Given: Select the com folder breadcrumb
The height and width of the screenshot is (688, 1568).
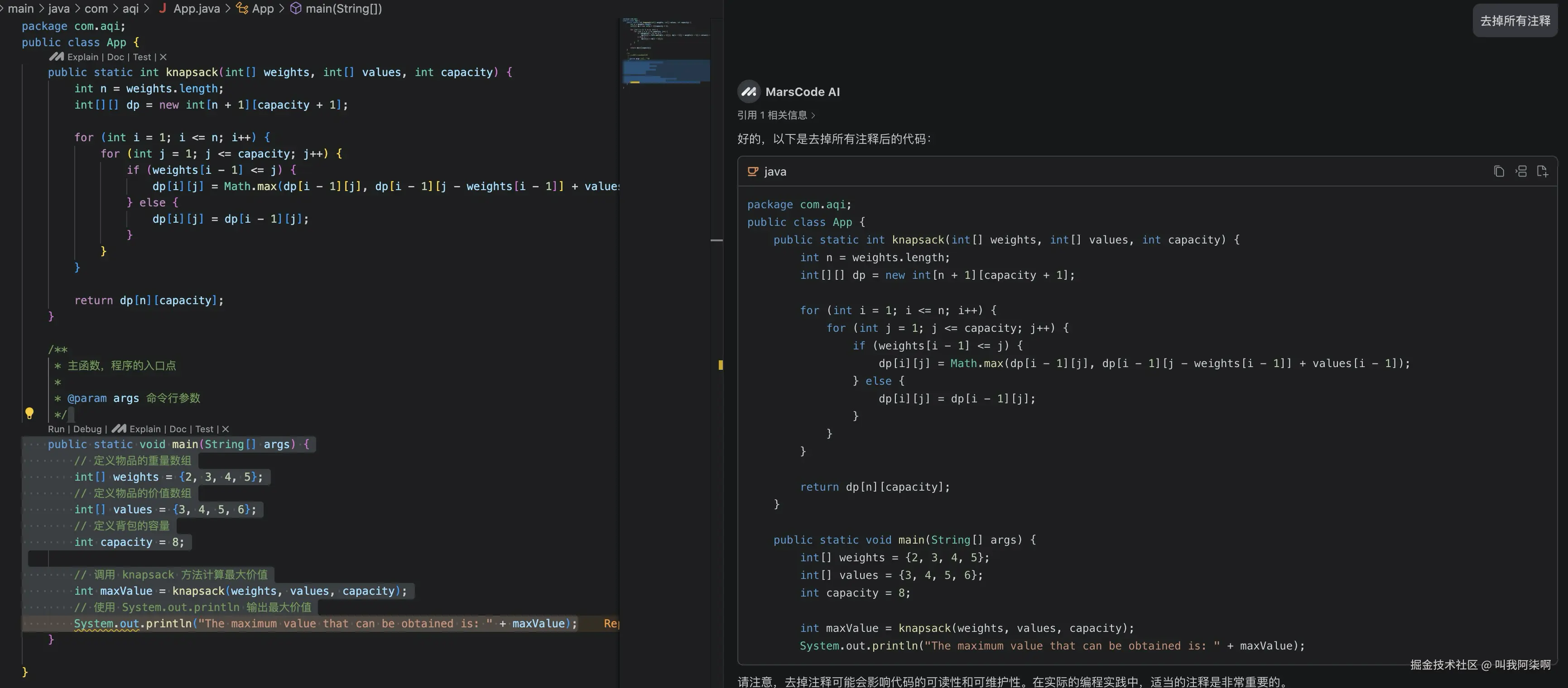Looking at the screenshot, I should click(96, 9).
